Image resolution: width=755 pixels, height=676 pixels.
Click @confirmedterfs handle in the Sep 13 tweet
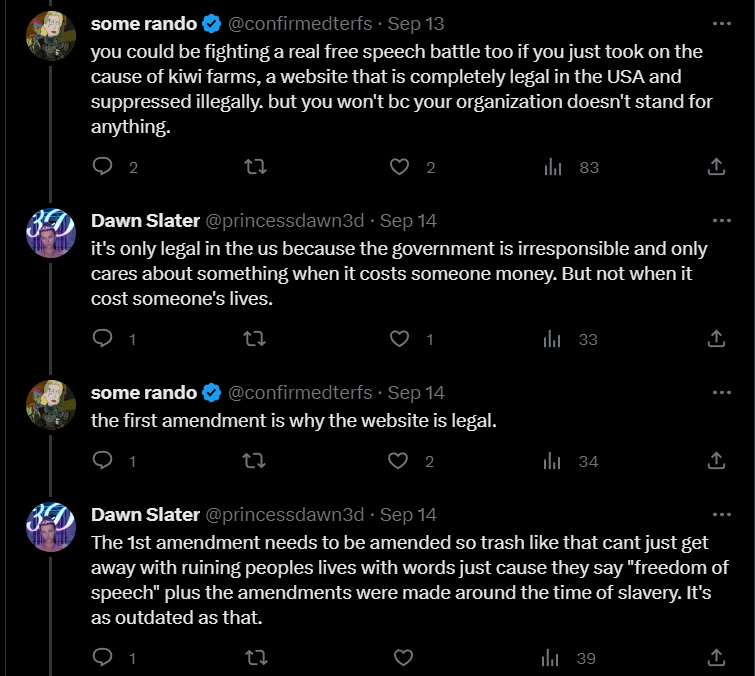(299, 24)
